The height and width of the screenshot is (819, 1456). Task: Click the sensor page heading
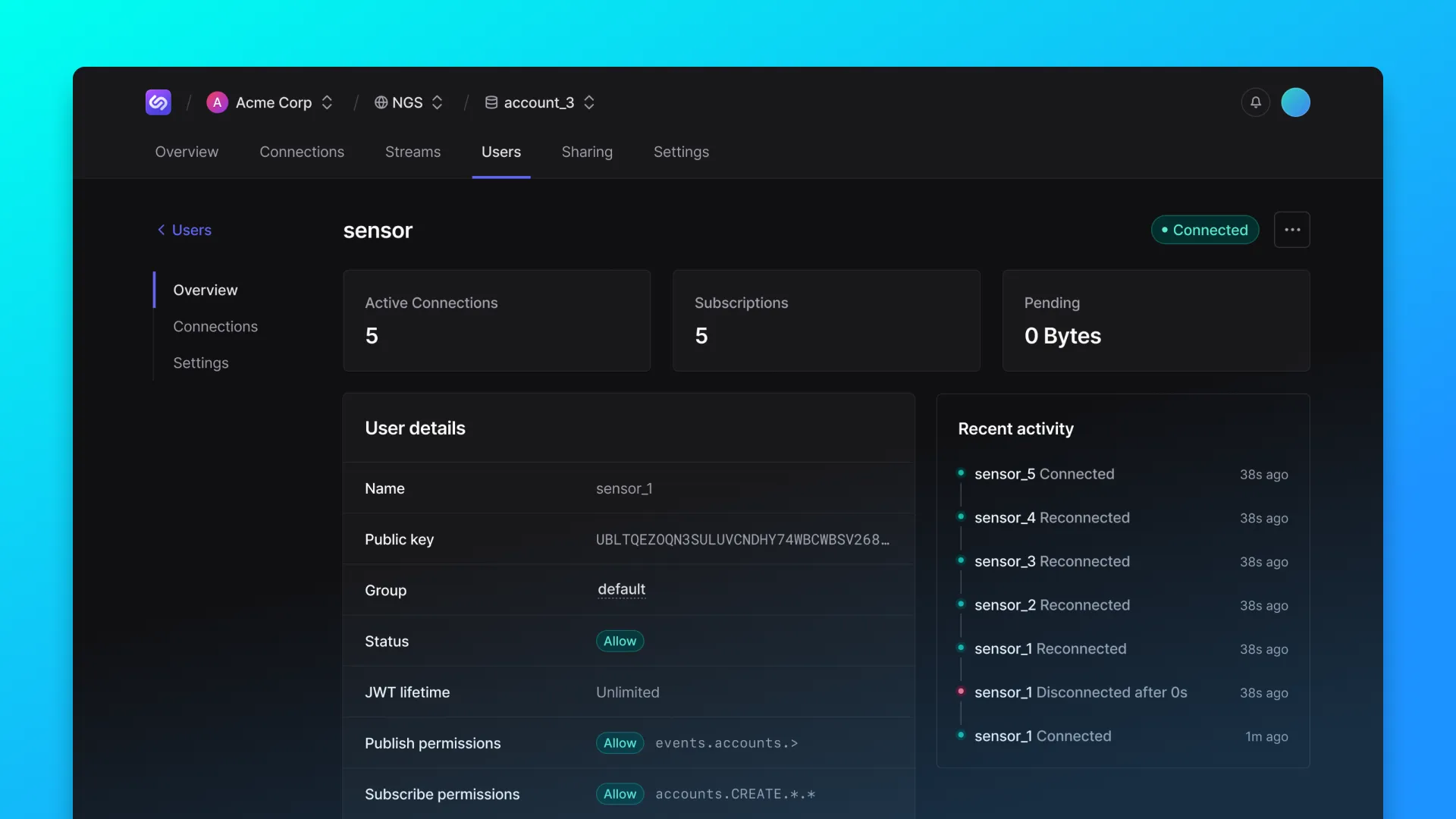coord(378,231)
